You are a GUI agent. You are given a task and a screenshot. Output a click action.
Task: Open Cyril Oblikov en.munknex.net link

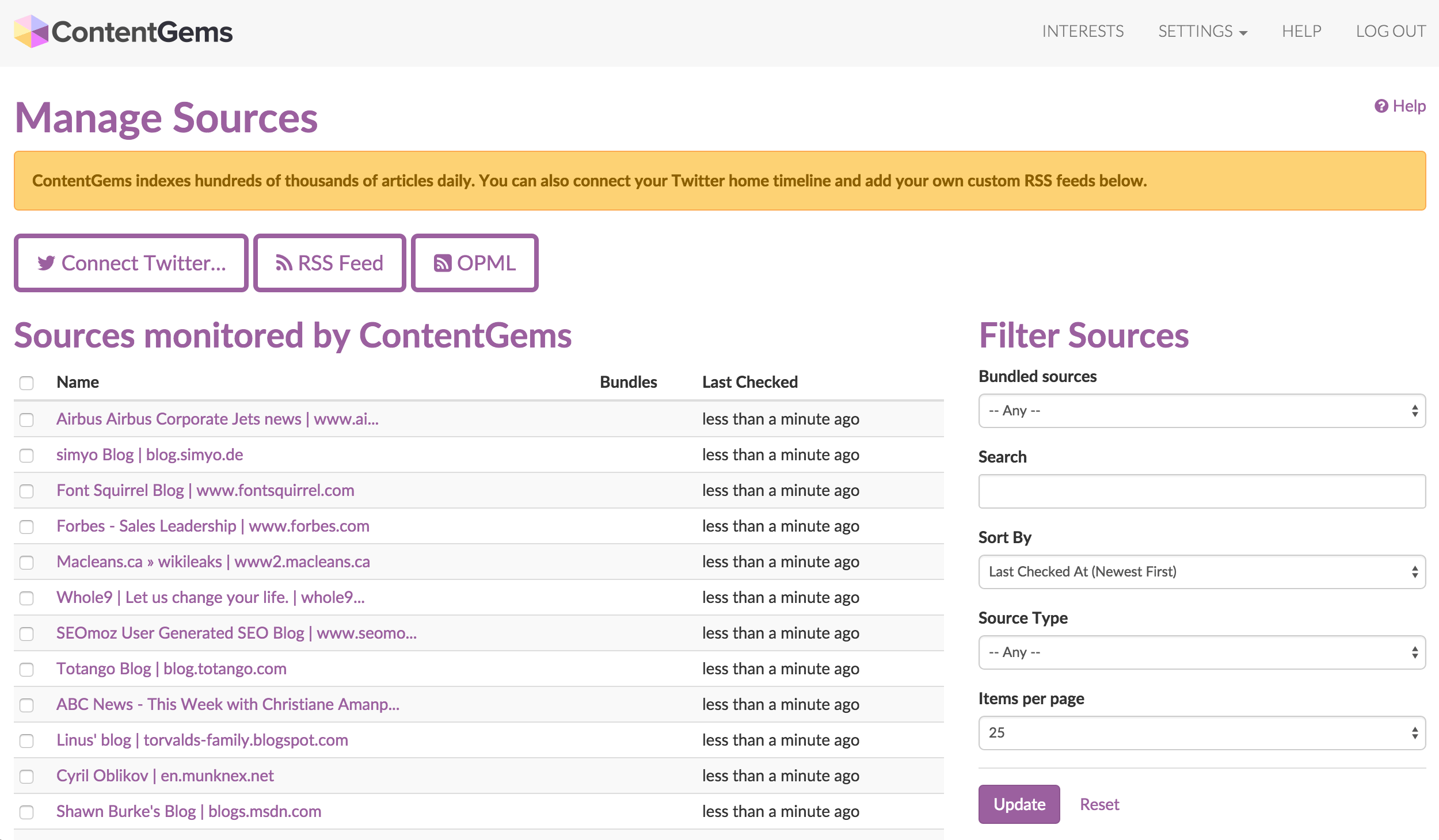(165, 776)
